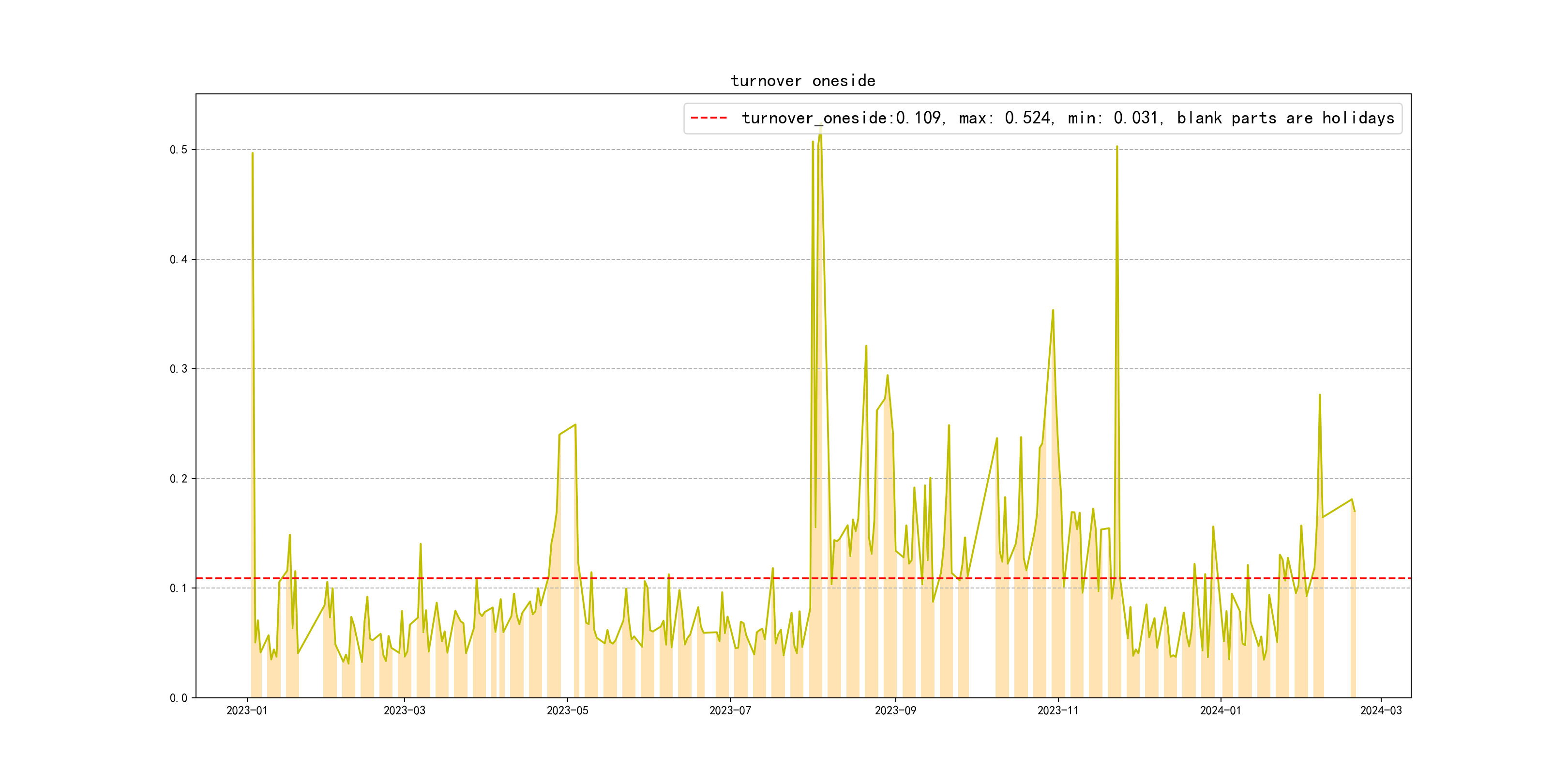The width and height of the screenshot is (1568, 784).
Task: Click the chart title 'turnover oneside'
Action: [x=802, y=81]
